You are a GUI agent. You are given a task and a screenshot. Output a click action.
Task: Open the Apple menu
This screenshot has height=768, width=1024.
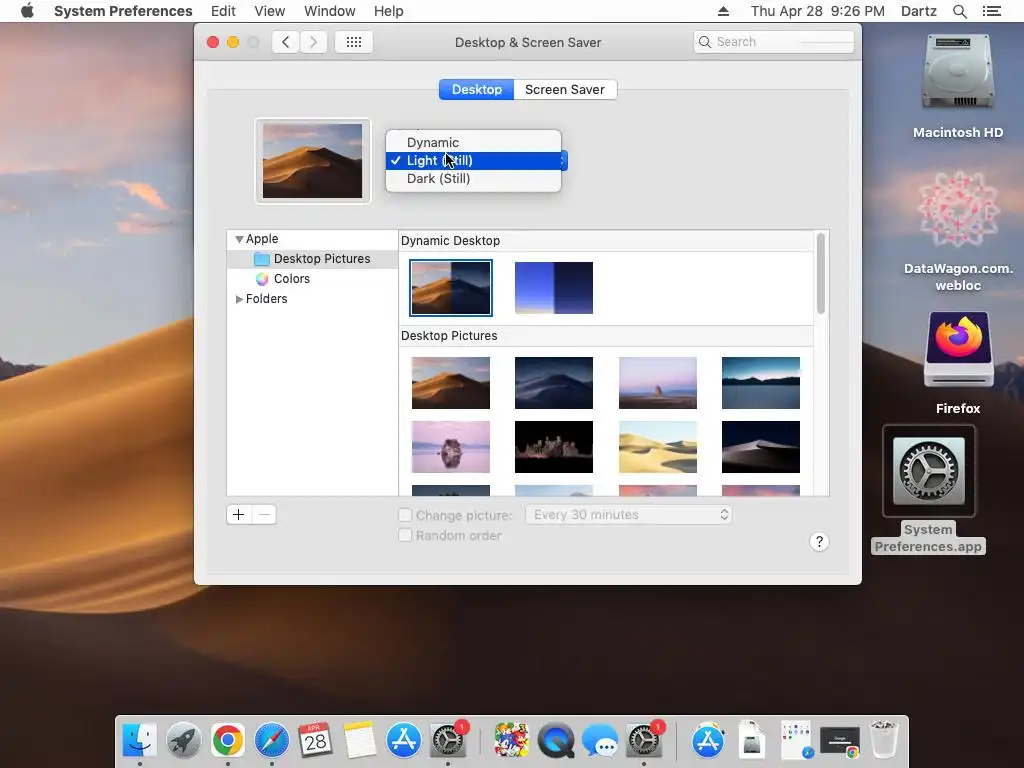27,11
